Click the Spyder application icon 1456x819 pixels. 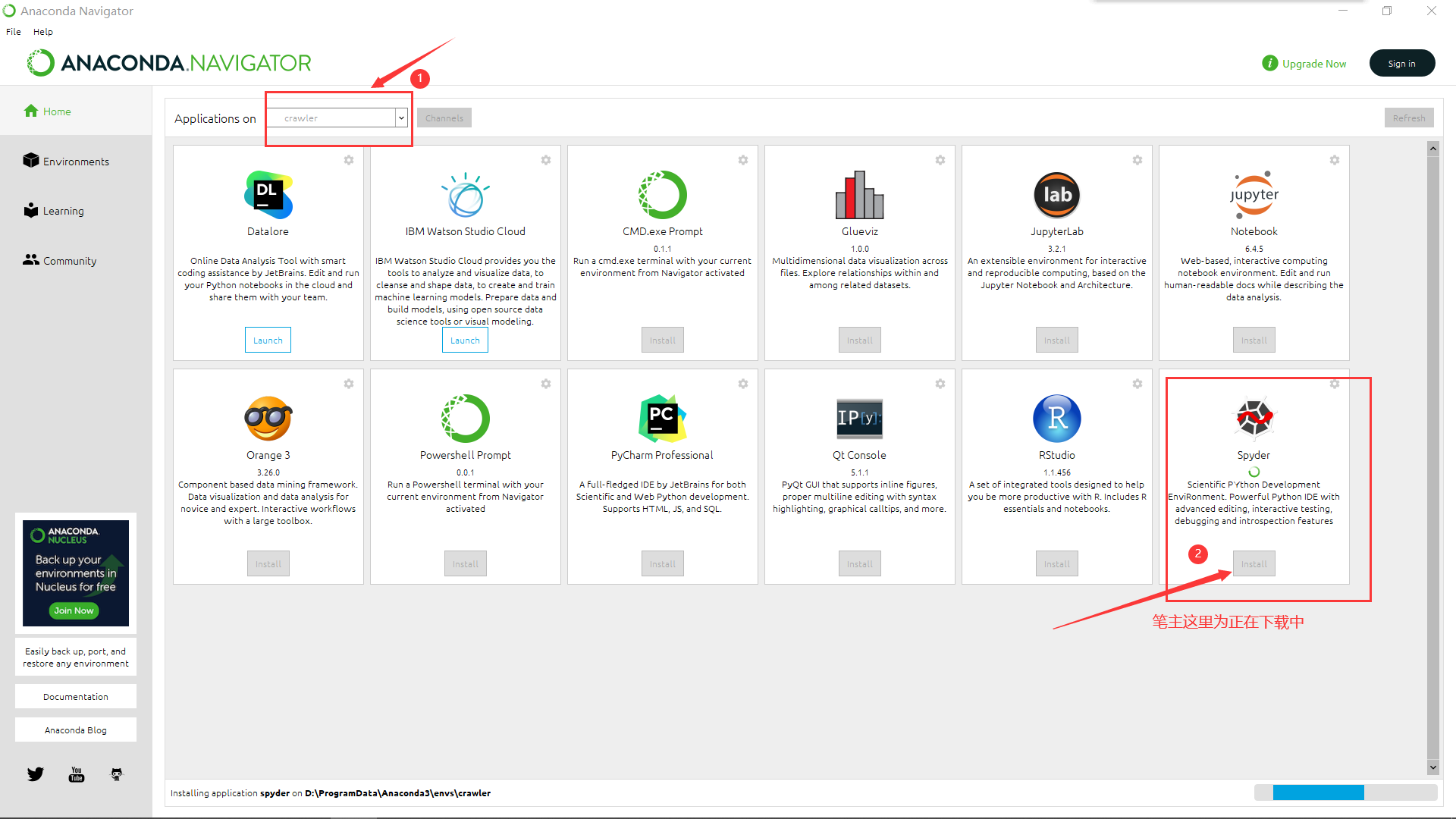pyautogui.click(x=1254, y=418)
